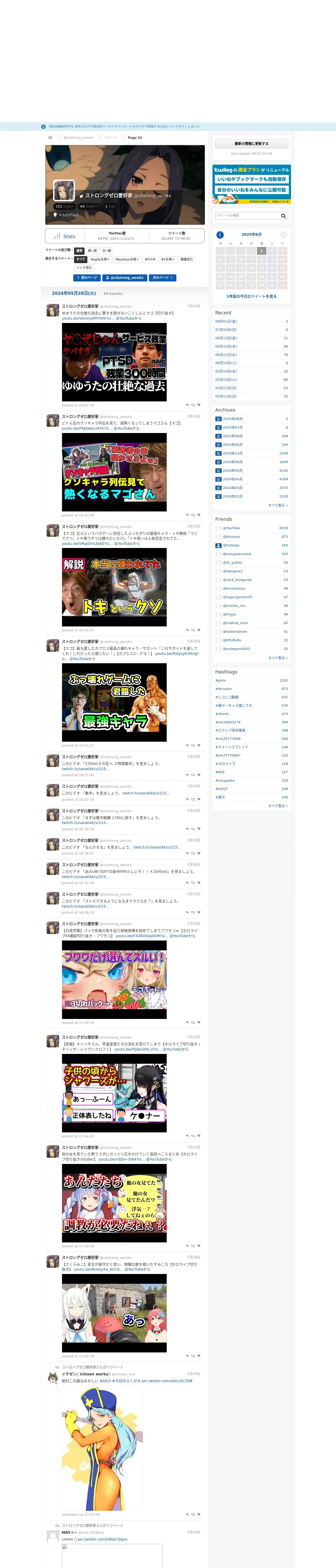This screenshot has height=1568, width=336.
Task: Like the tweet posted at 18:36:58
Action: click(x=199, y=829)
